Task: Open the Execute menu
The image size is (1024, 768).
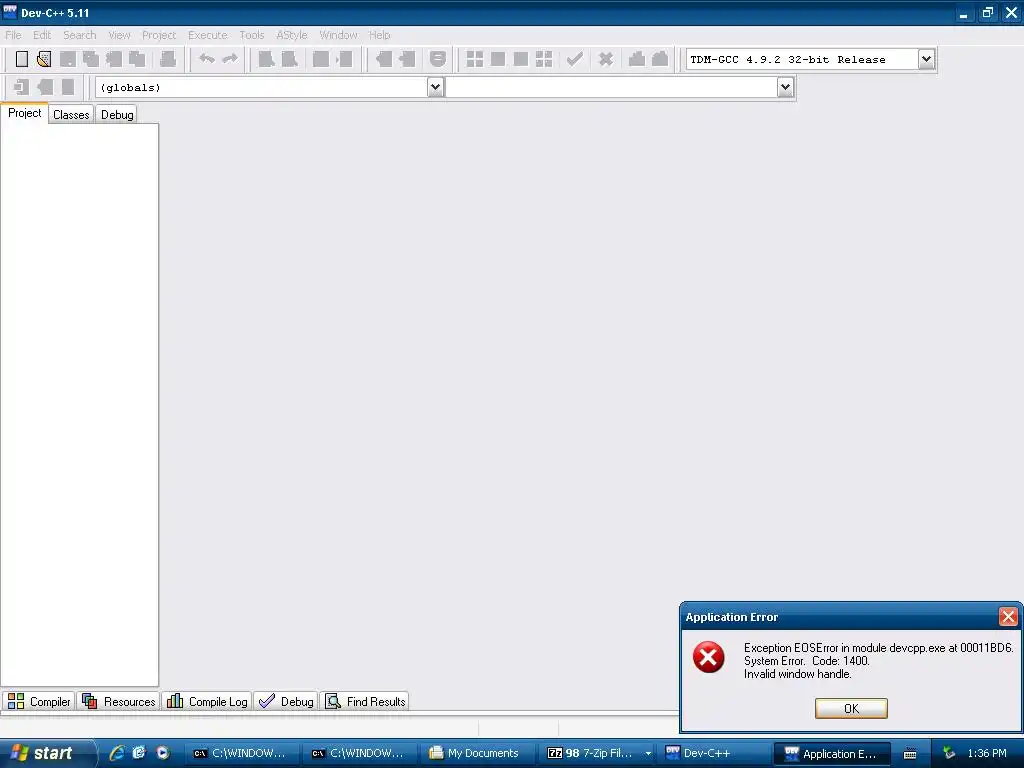Action: tap(208, 35)
